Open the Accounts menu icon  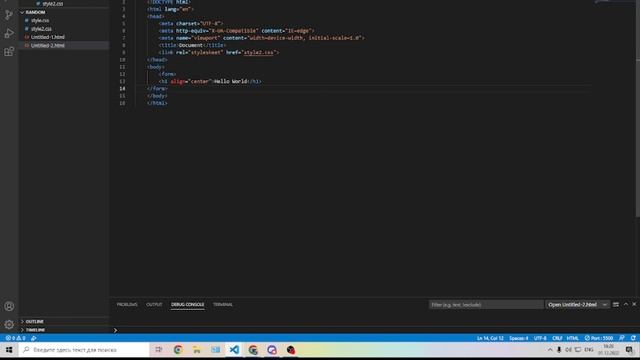[x=9, y=306]
